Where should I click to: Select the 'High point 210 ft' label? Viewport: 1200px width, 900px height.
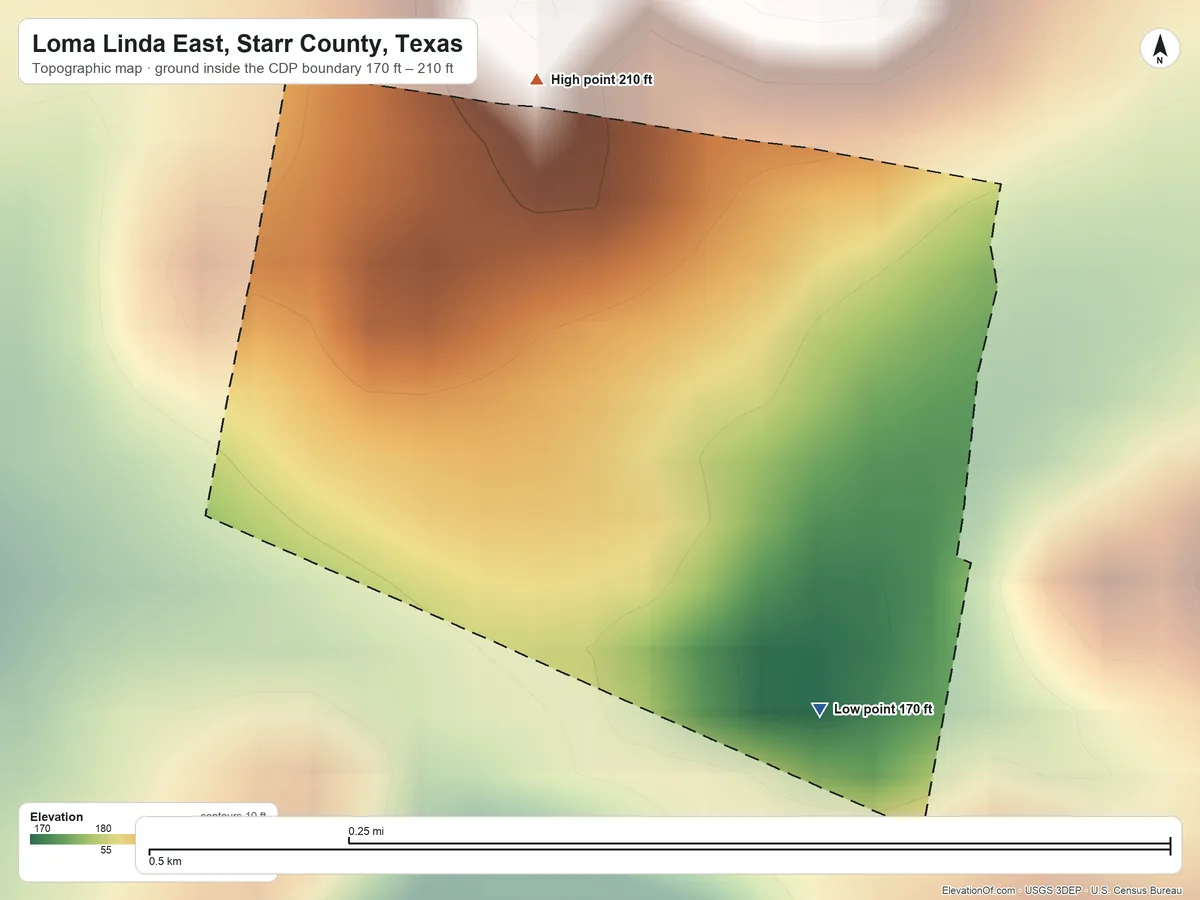click(602, 79)
